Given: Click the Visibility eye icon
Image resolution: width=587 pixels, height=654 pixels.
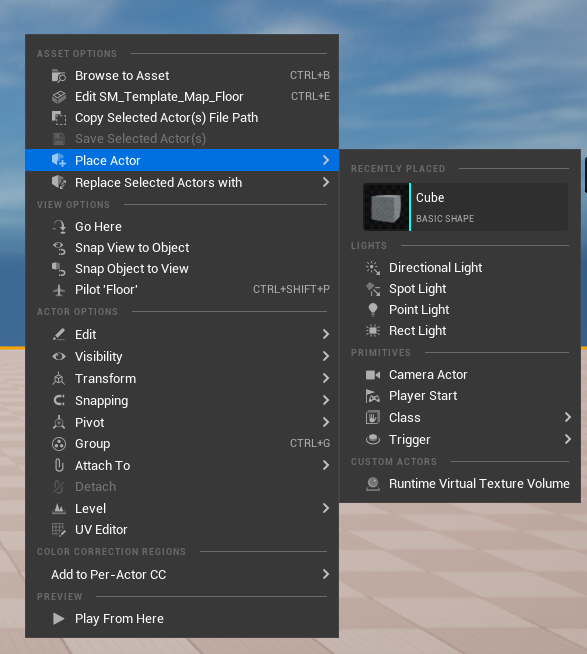Looking at the screenshot, I should tap(59, 357).
